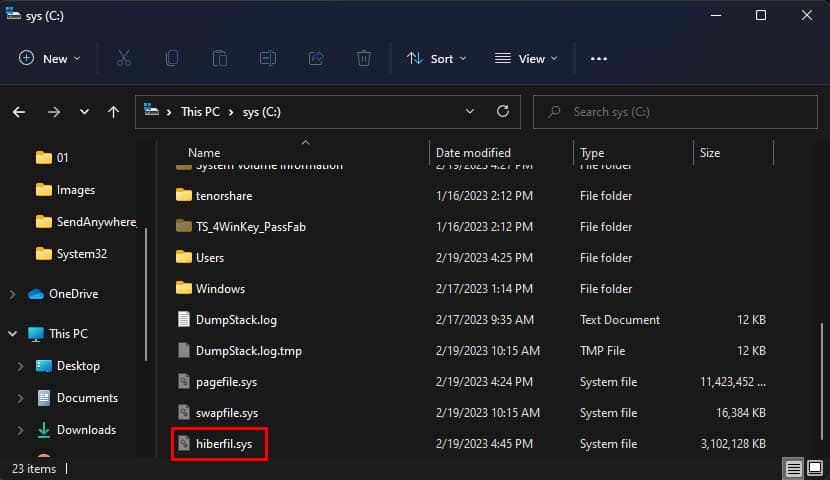Switch to details view layout icon

pyautogui.click(x=793, y=468)
